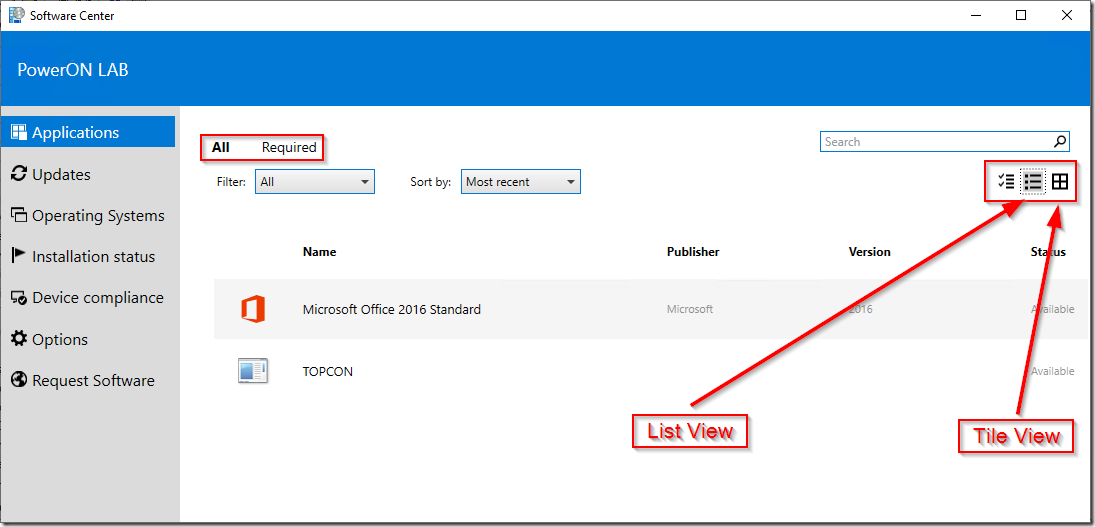Switch to Tile View icon
This screenshot has width=1095, height=527.
coord(1060,181)
